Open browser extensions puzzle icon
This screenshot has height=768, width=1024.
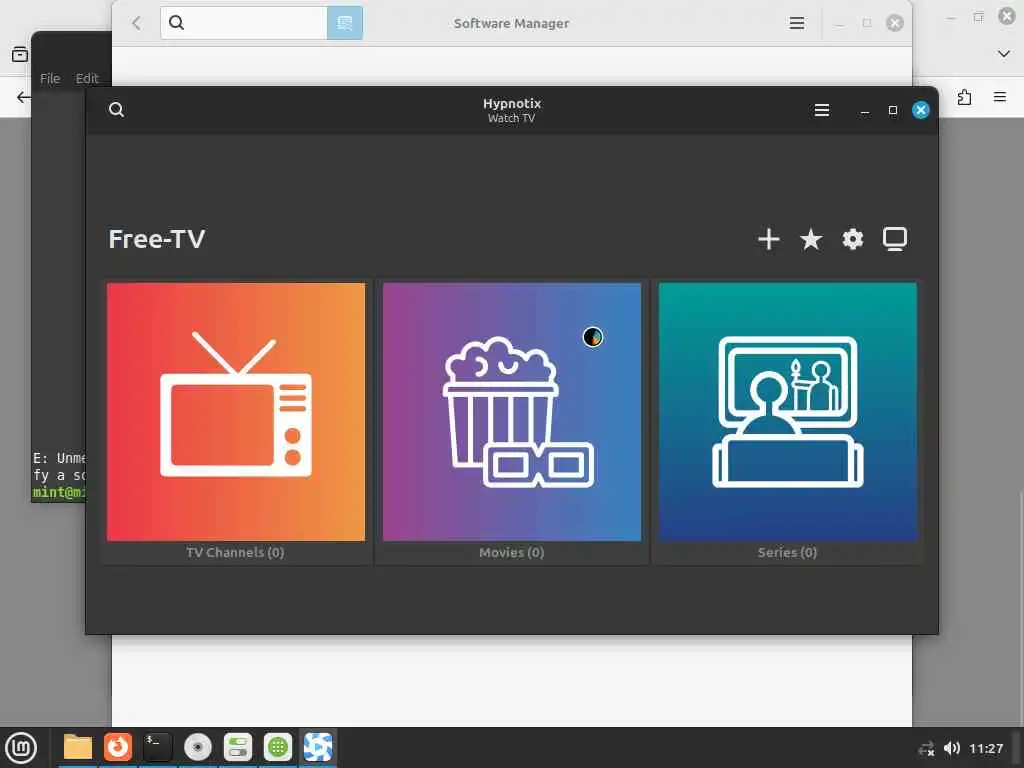click(x=964, y=97)
